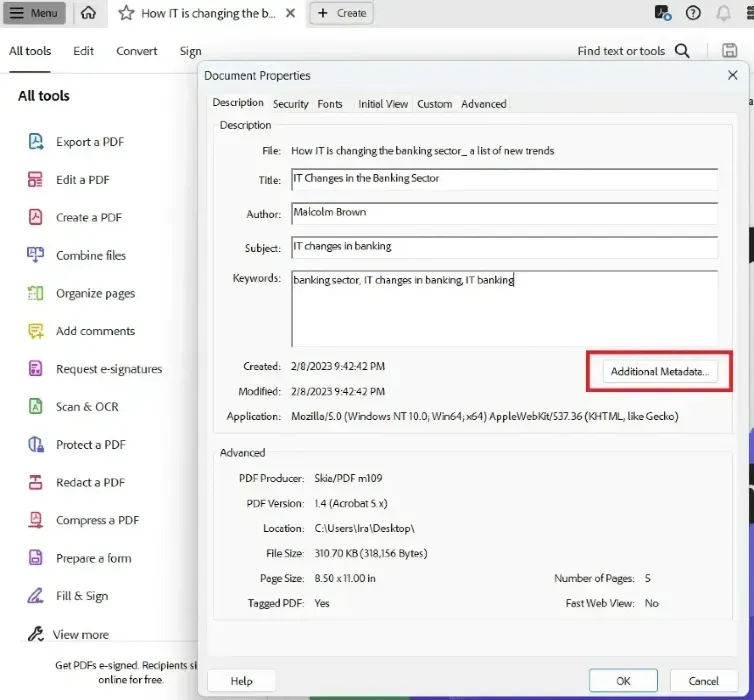Click the Add comments icon
Image resolution: width=754 pixels, height=700 pixels.
tap(36, 331)
